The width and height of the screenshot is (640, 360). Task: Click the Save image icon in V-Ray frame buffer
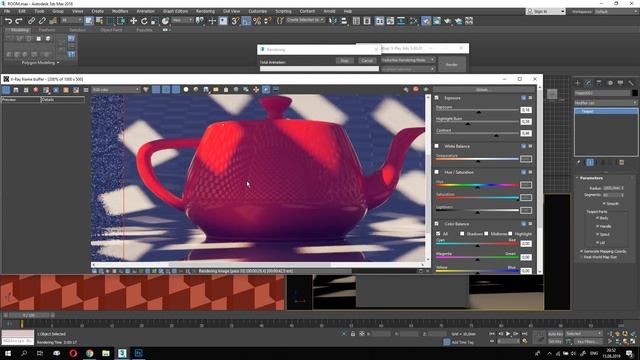point(205,89)
